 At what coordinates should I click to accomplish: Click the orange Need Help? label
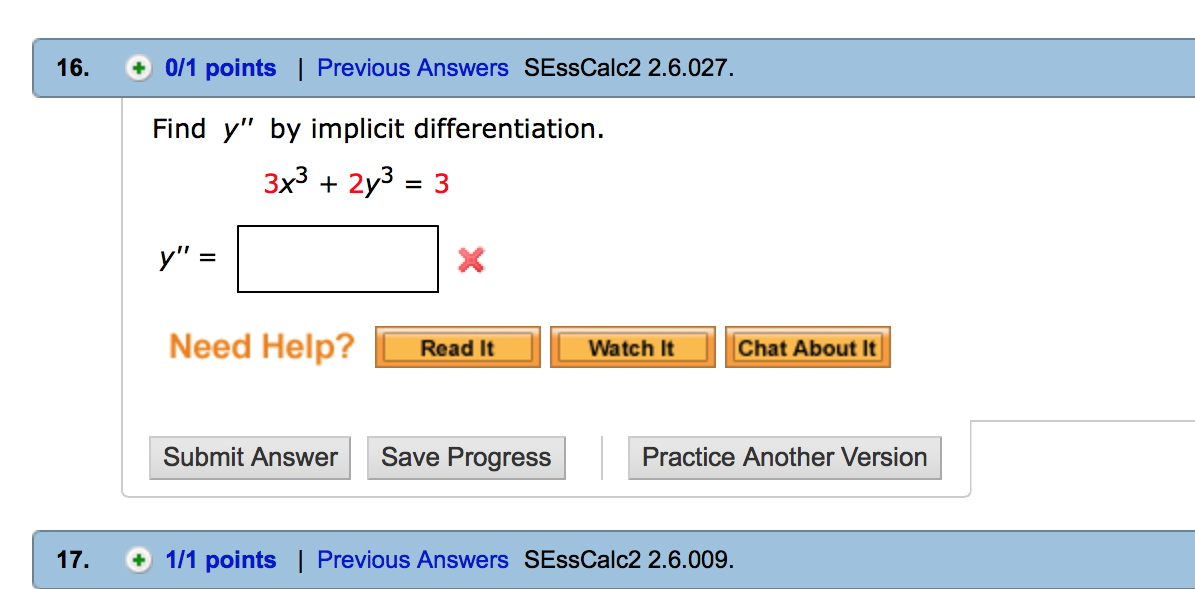point(262,347)
